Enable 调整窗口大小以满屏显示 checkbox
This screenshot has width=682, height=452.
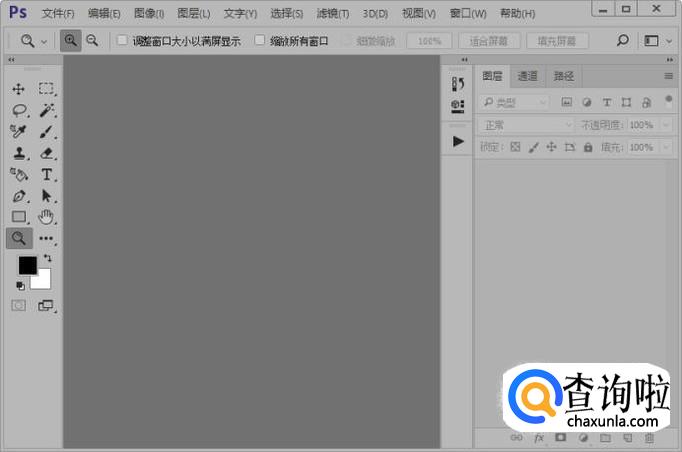pos(122,41)
